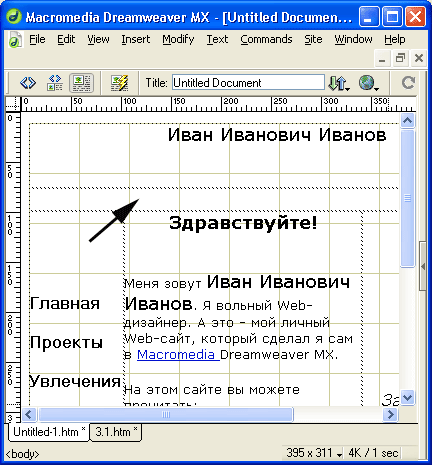Toggle Show Design View button

point(81,83)
